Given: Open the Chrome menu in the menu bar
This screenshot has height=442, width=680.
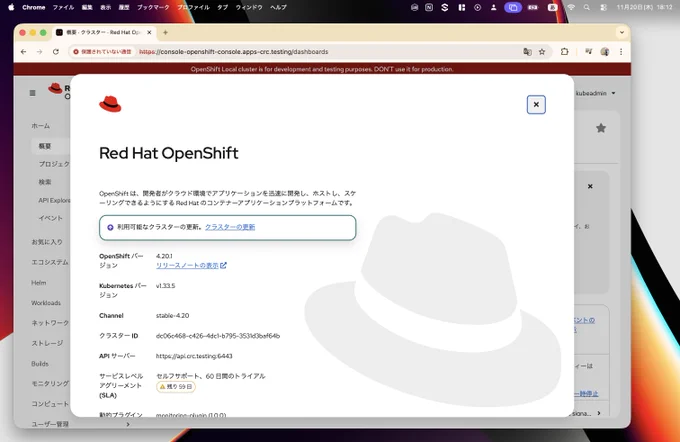Looking at the screenshot, I should click(x=33, y=7).
